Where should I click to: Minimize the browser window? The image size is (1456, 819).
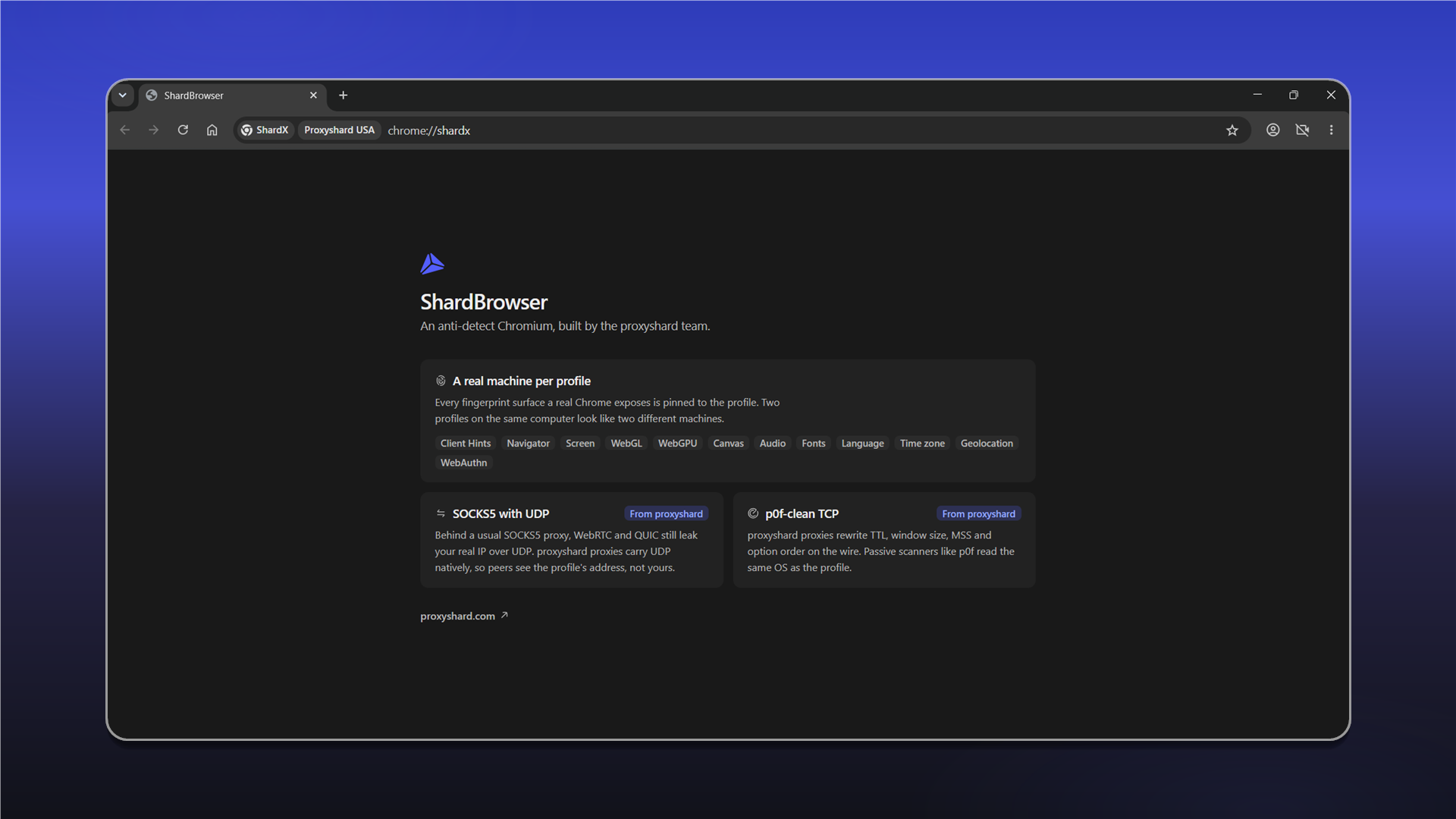point(1257,95)
